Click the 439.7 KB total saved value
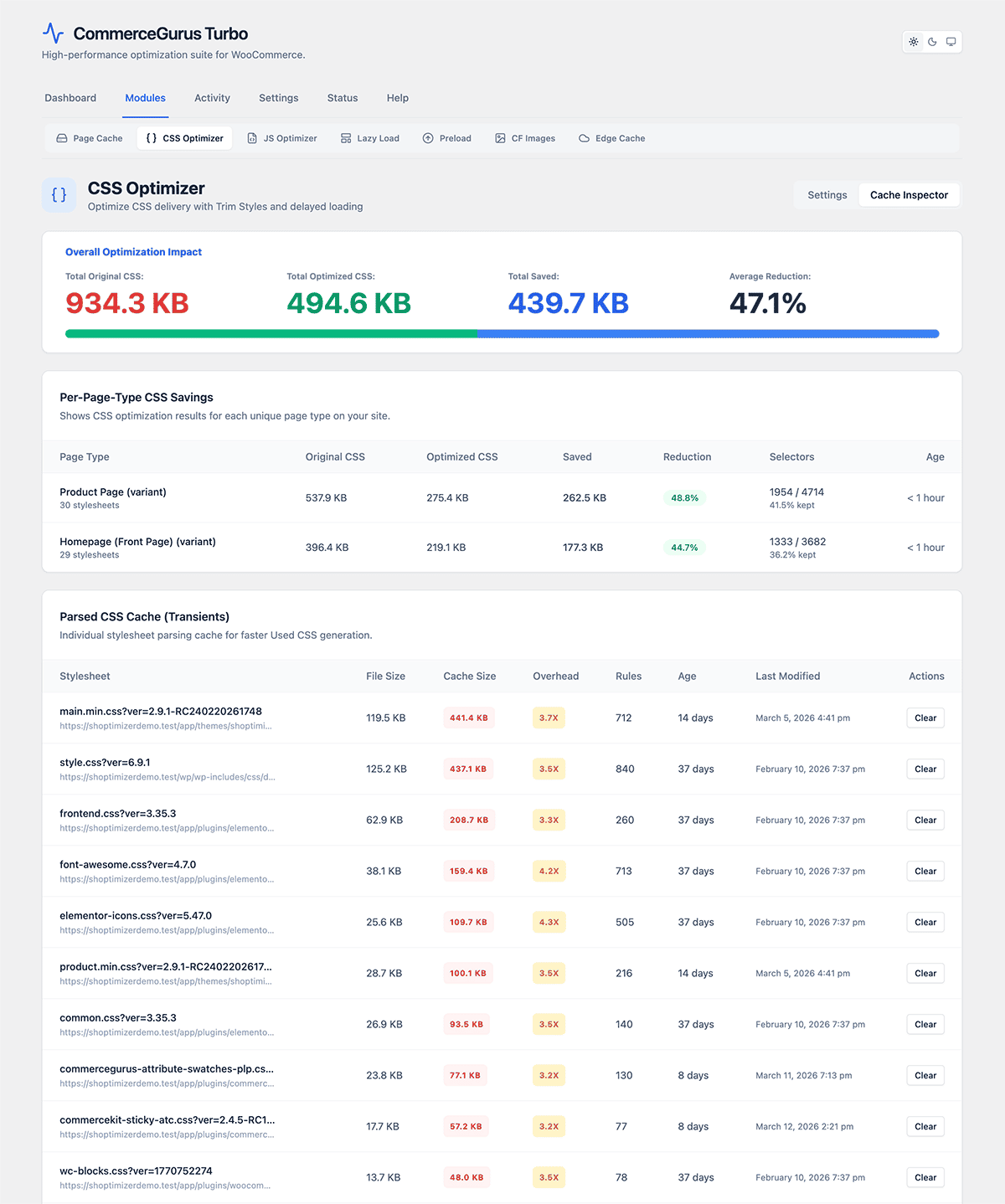Viewport: 1005px width, 1204px height. click(x=569, y=303)
